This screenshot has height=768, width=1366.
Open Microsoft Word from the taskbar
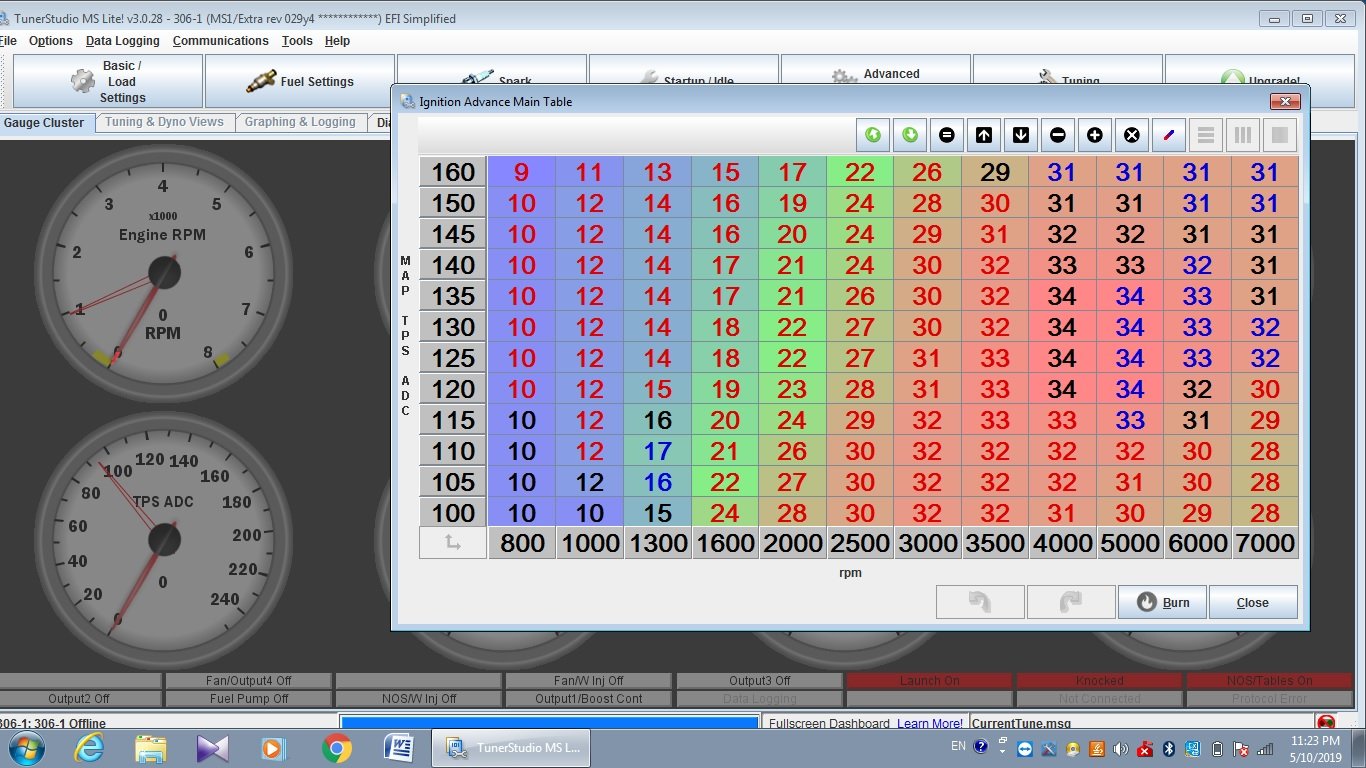[x=399, y=748]
